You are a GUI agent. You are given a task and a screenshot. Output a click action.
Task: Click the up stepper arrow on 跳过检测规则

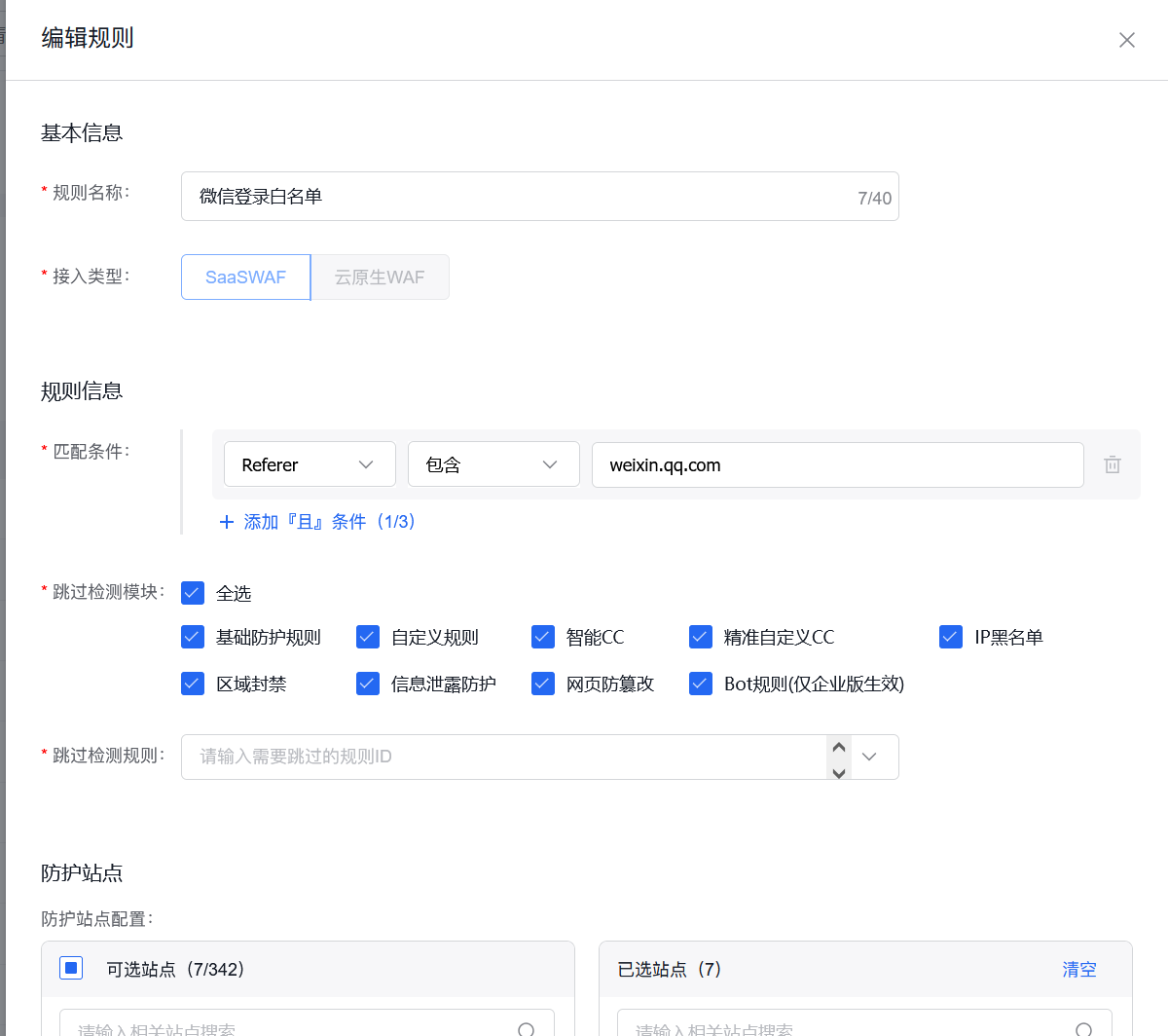click(x=839, y=745)
